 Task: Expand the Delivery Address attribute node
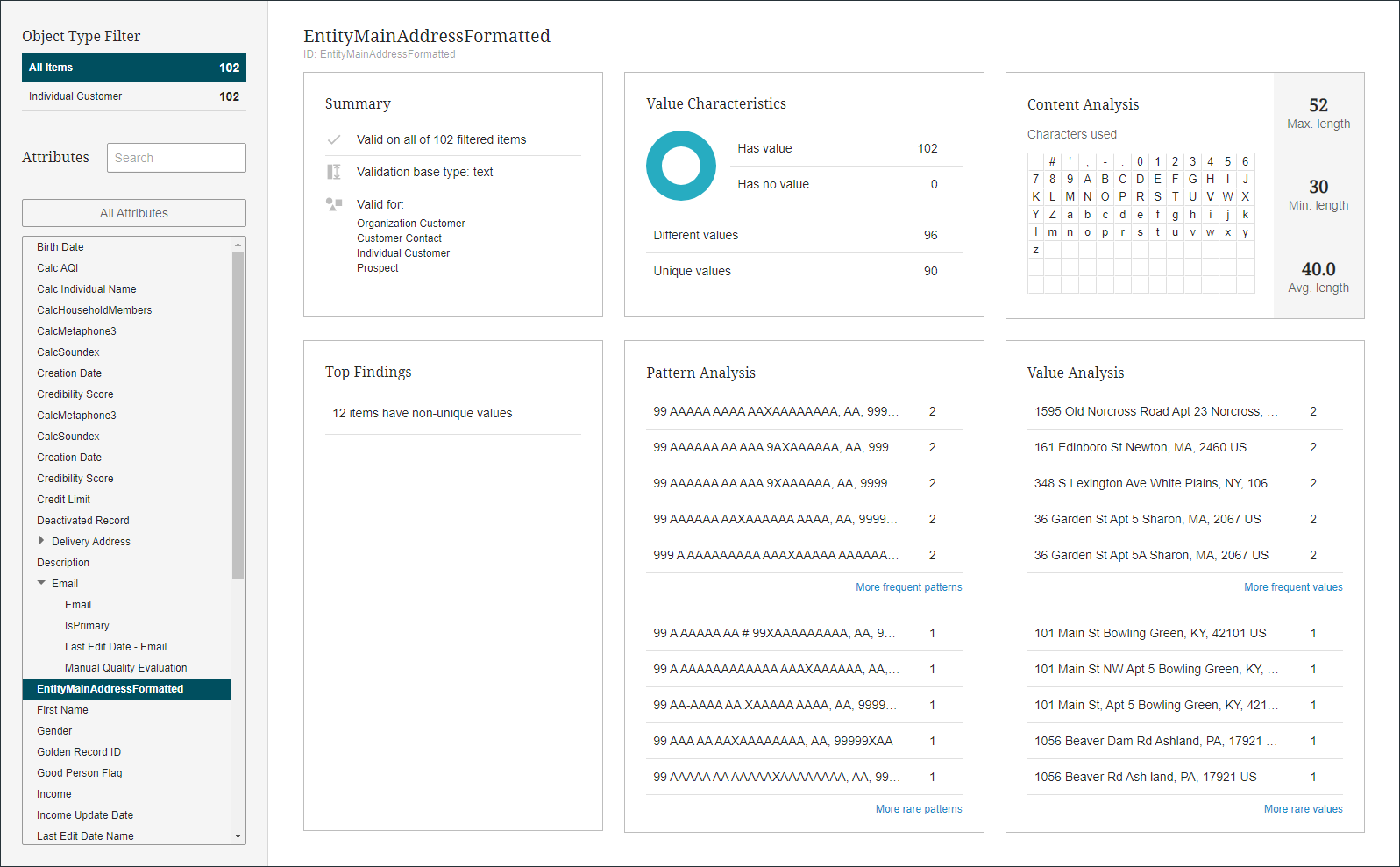41,541
